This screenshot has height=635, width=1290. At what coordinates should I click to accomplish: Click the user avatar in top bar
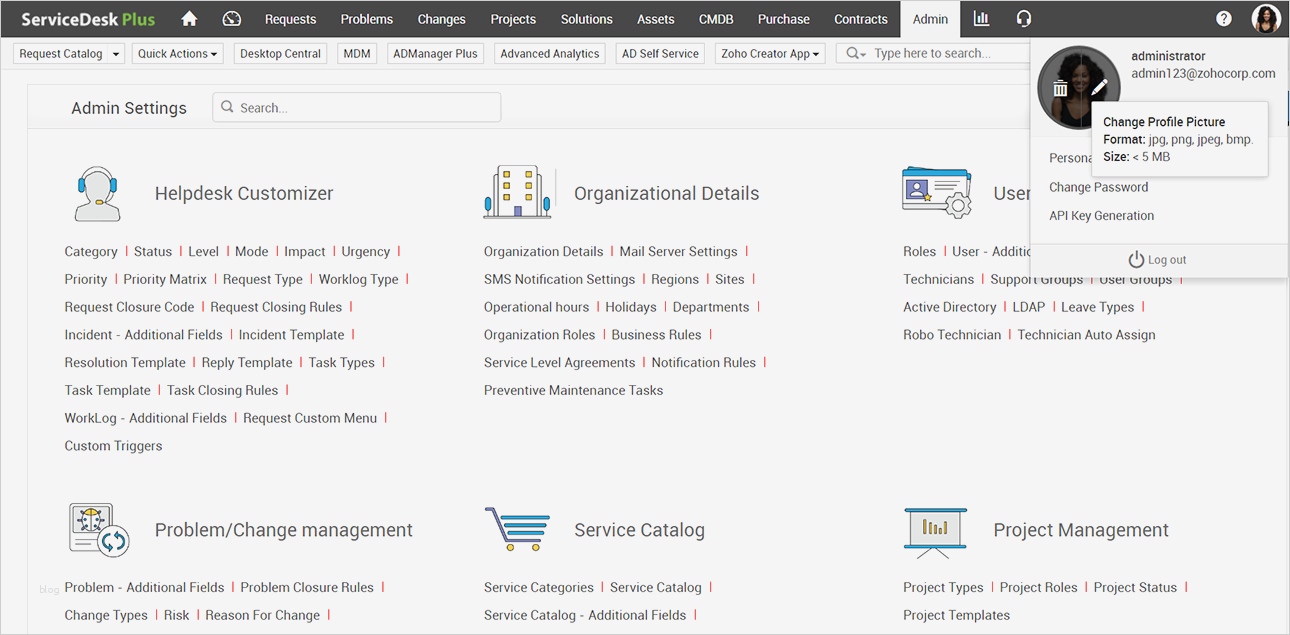1265,19
